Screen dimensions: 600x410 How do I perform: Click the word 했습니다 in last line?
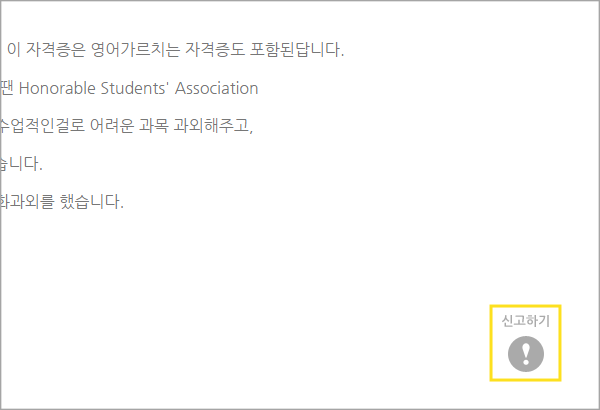pos(90,201)
